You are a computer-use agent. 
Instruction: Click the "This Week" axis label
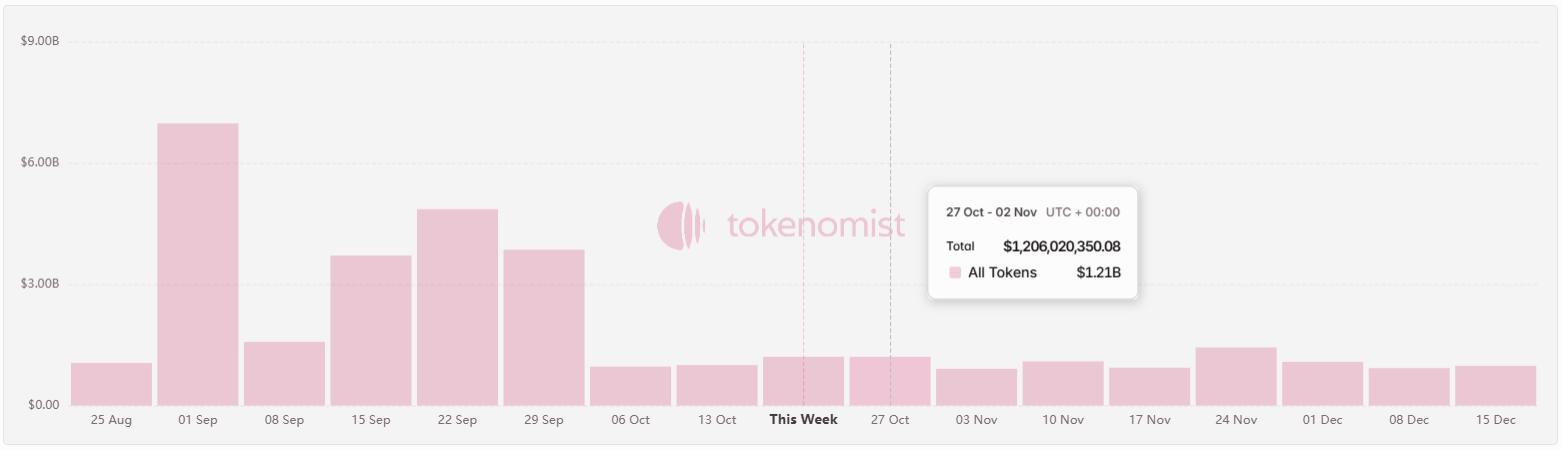[x=803, y=420]
